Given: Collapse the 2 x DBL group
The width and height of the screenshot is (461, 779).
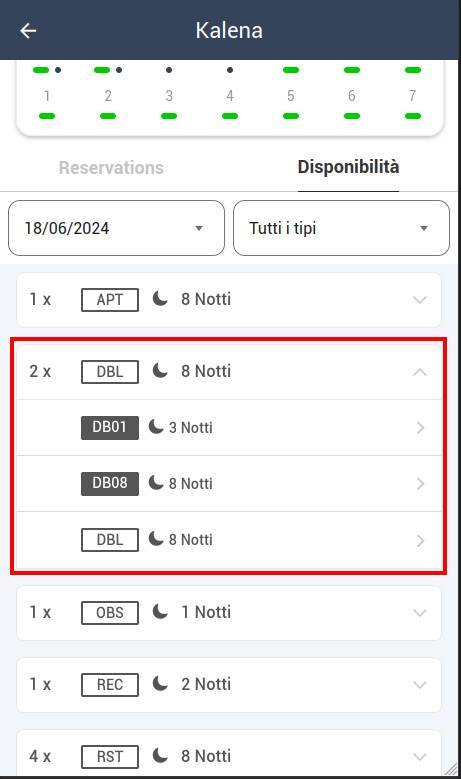Looking at the screenshot, I should point(420,372).
